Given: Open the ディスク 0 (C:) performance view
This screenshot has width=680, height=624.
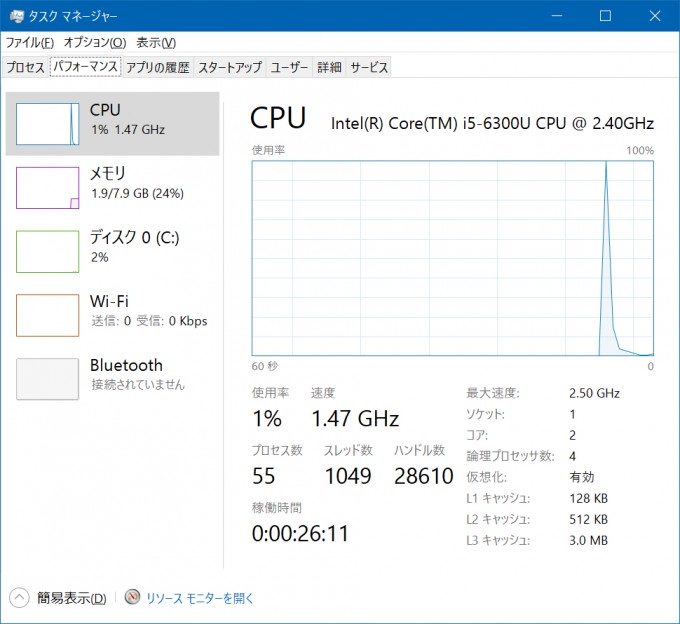Looking at the screenshot, I should [x=112, y=251].
